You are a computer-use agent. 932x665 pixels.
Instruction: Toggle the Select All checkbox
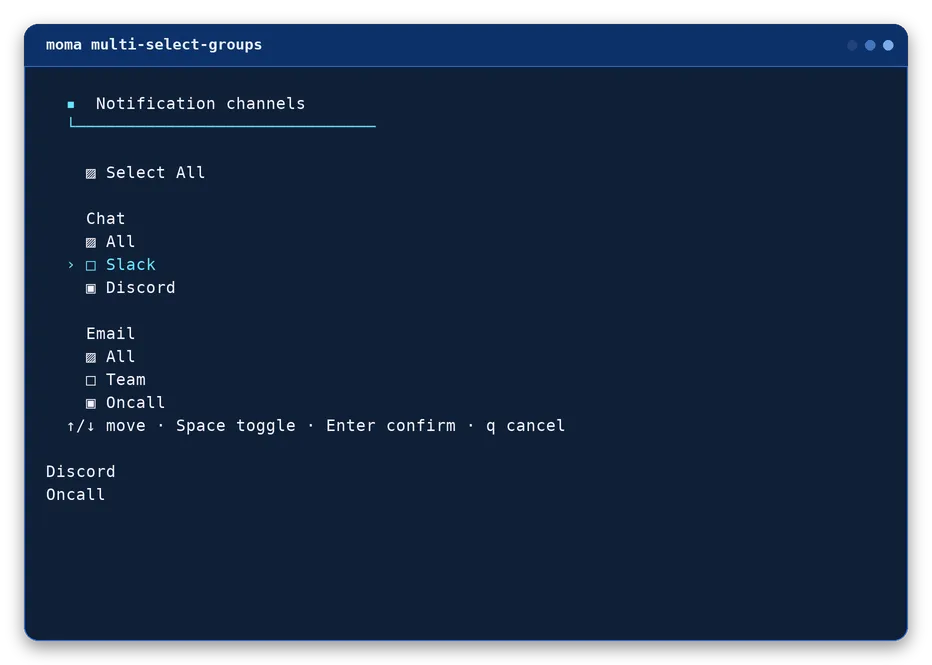91,174
